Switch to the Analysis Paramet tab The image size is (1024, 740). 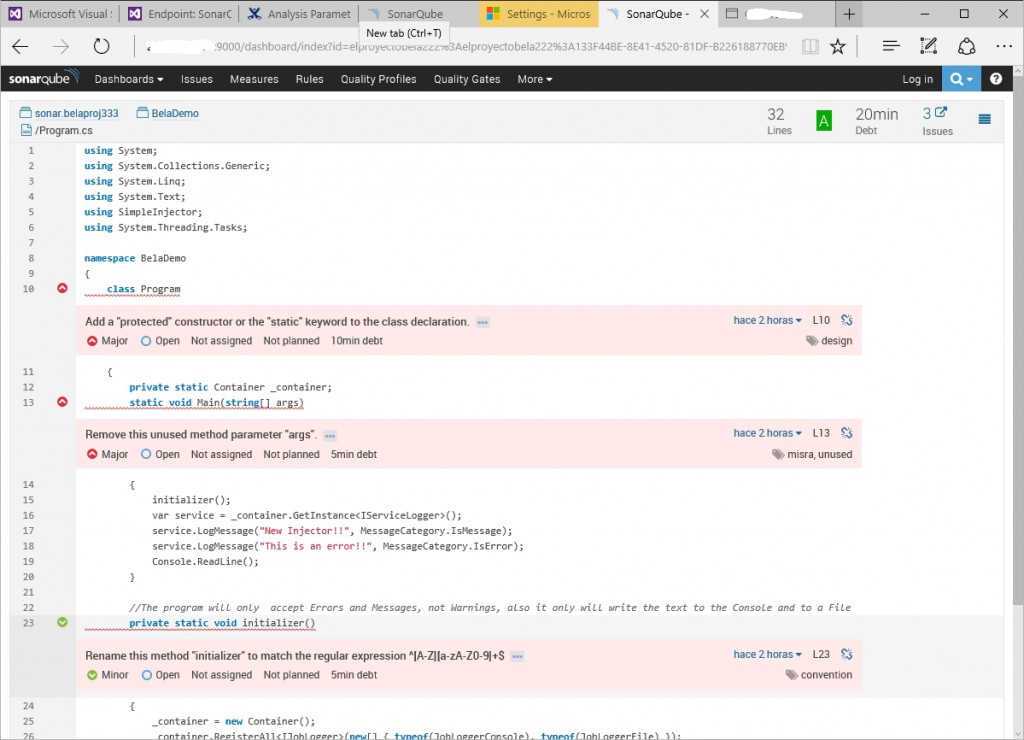coord(299,14)
